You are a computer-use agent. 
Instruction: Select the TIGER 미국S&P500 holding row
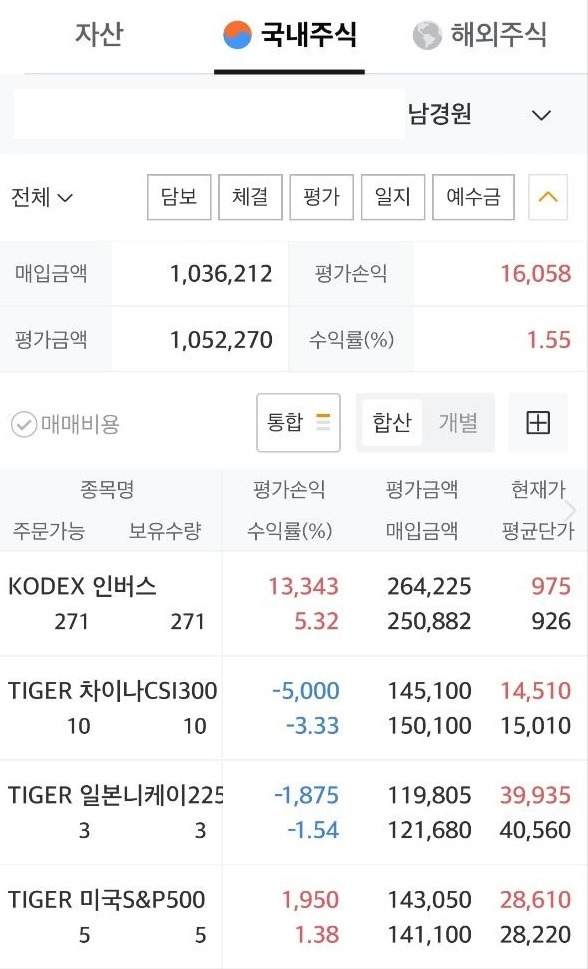pyautogui.click(x=294, y=917)
